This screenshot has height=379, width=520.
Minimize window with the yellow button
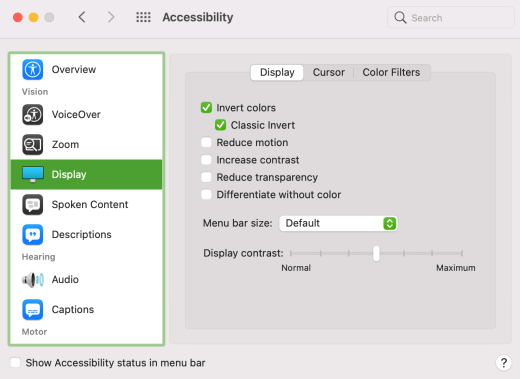[x=33, y=17]
